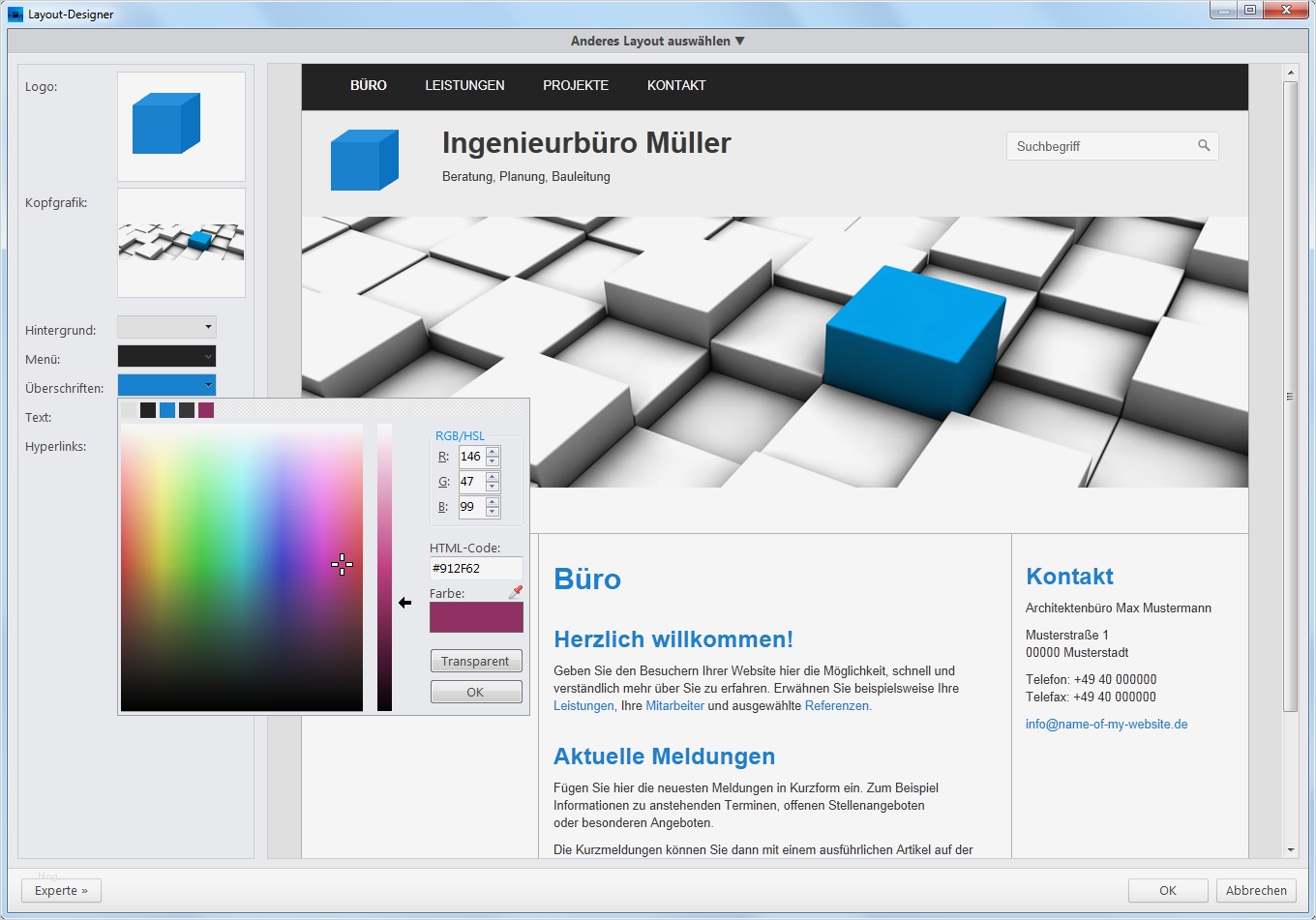
Task: Click the Transparent button
Action: pyautogui.click(x=476, y=661)
